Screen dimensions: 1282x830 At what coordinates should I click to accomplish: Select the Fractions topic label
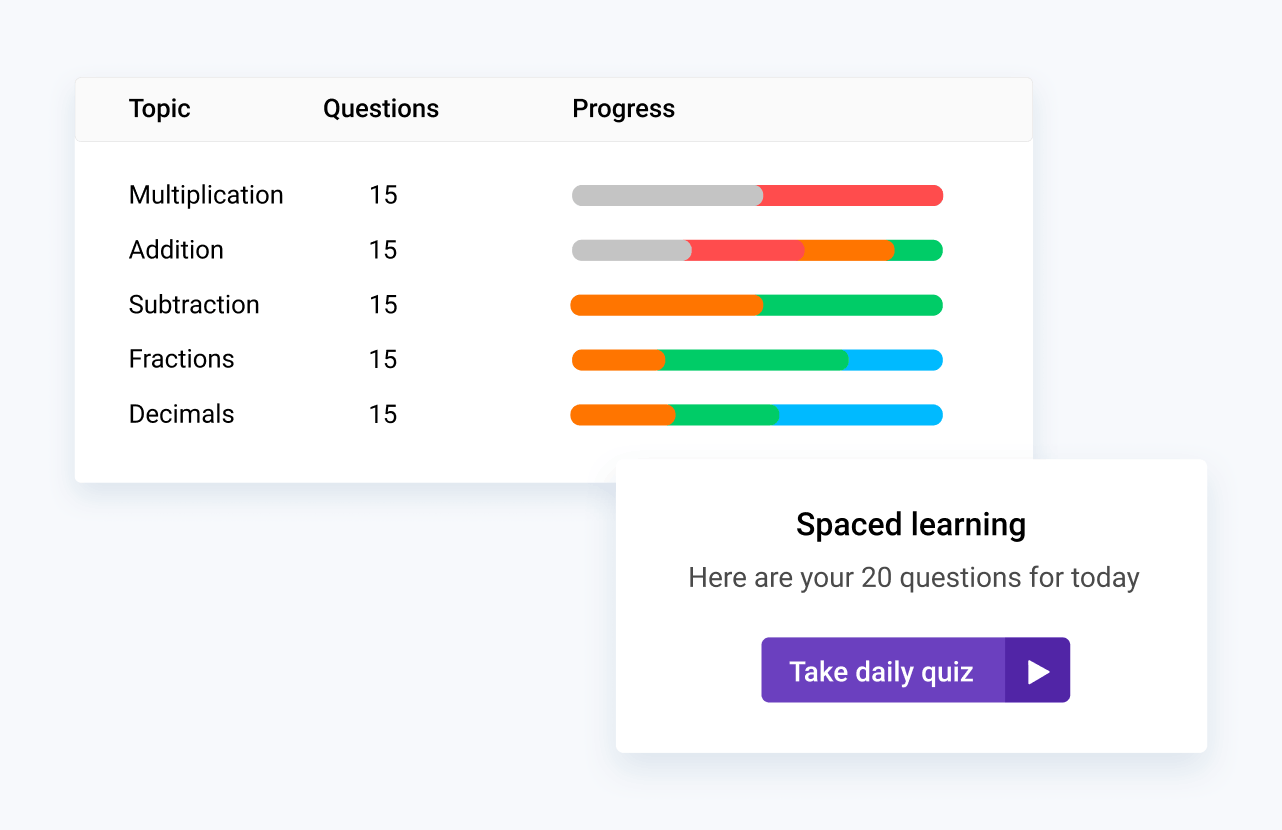182,359
